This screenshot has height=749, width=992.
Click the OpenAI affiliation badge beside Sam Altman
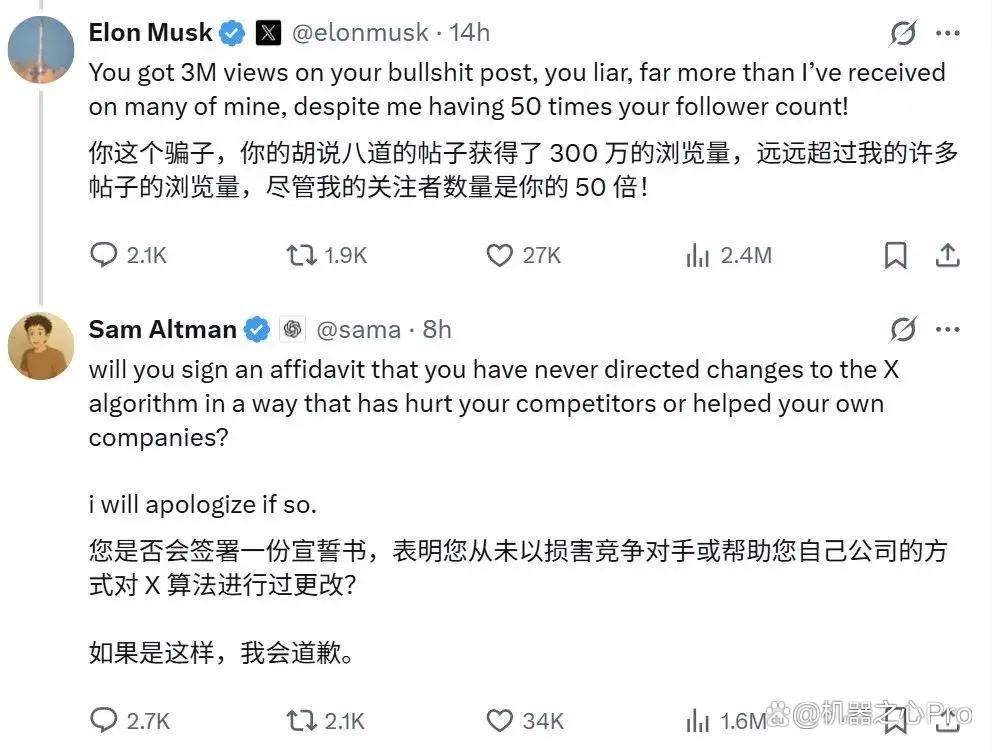pyautogui.click(x=293, y=329)
